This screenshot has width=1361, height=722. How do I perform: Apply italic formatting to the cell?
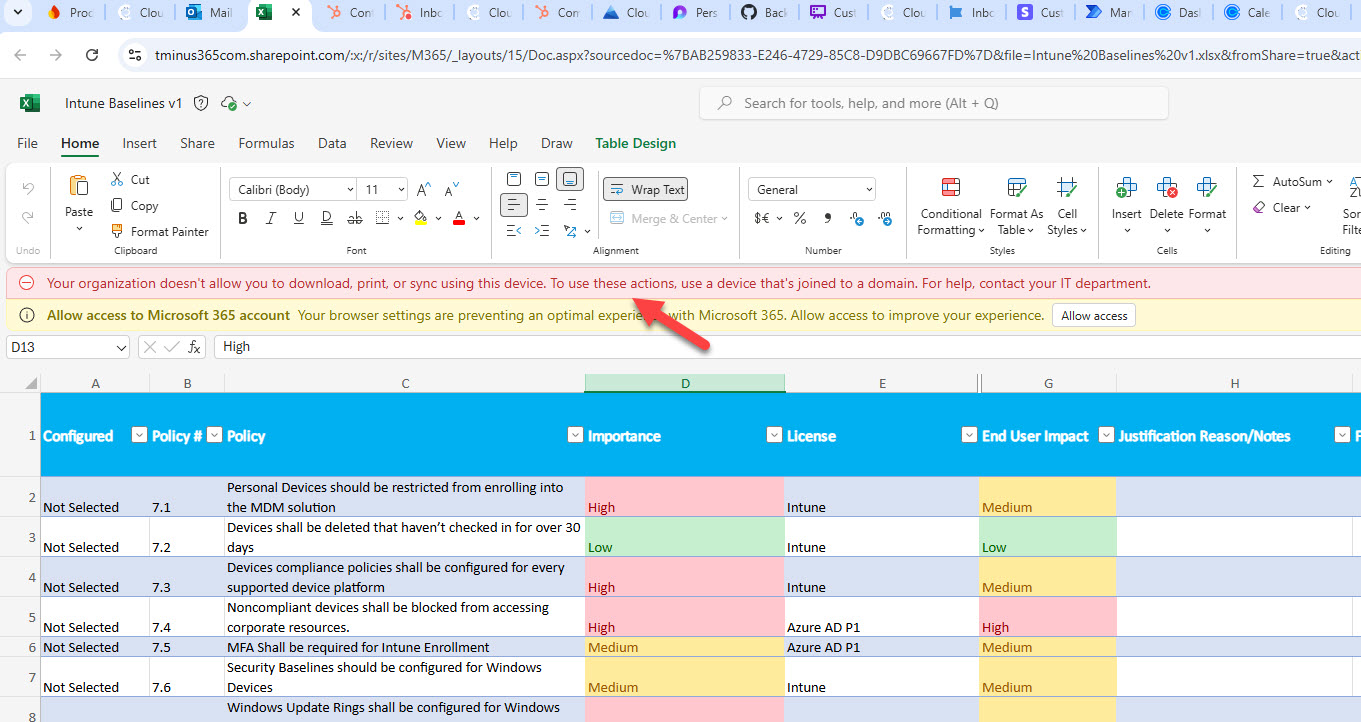point(271,218)
